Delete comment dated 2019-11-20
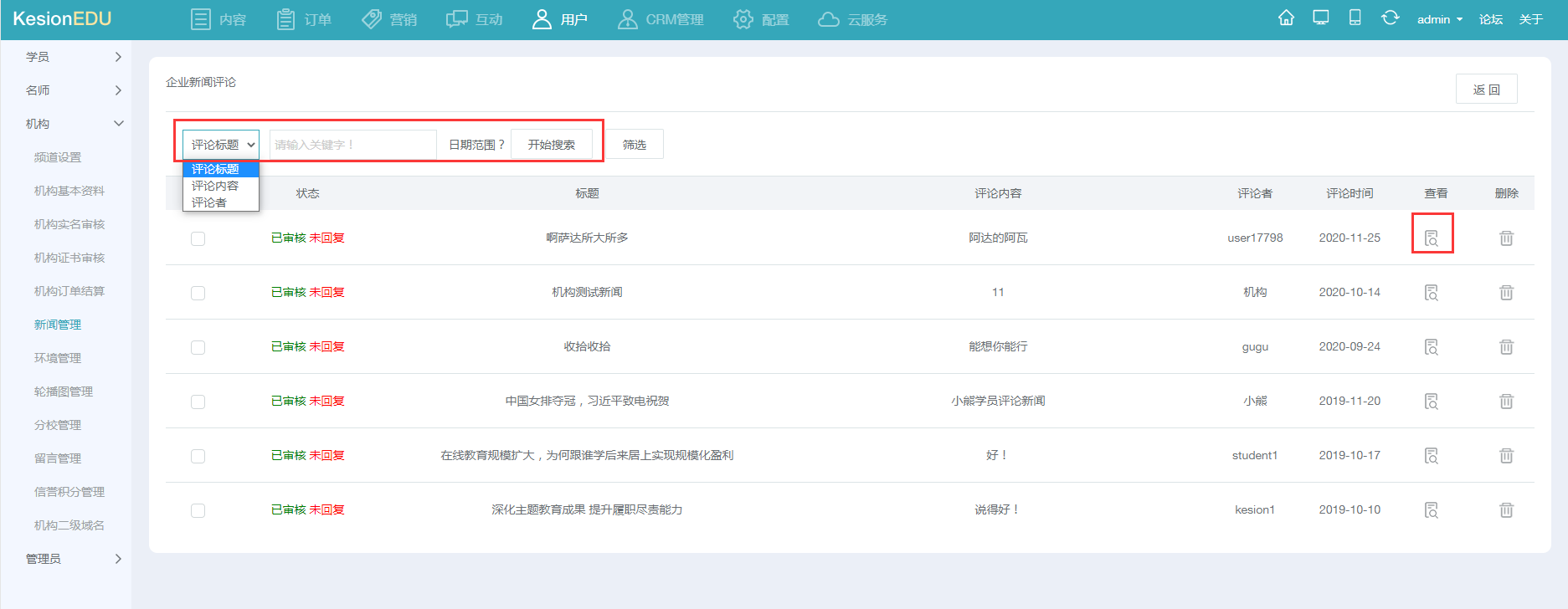The image size is (1568, 609). [1506, 402]
